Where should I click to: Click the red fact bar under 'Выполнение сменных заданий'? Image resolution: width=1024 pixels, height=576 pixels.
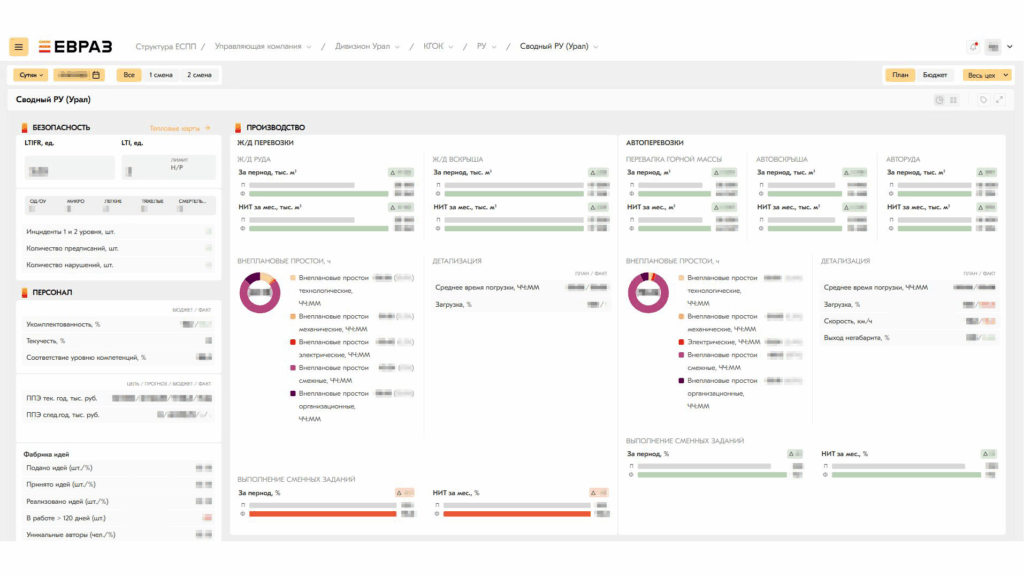(322, 514)
